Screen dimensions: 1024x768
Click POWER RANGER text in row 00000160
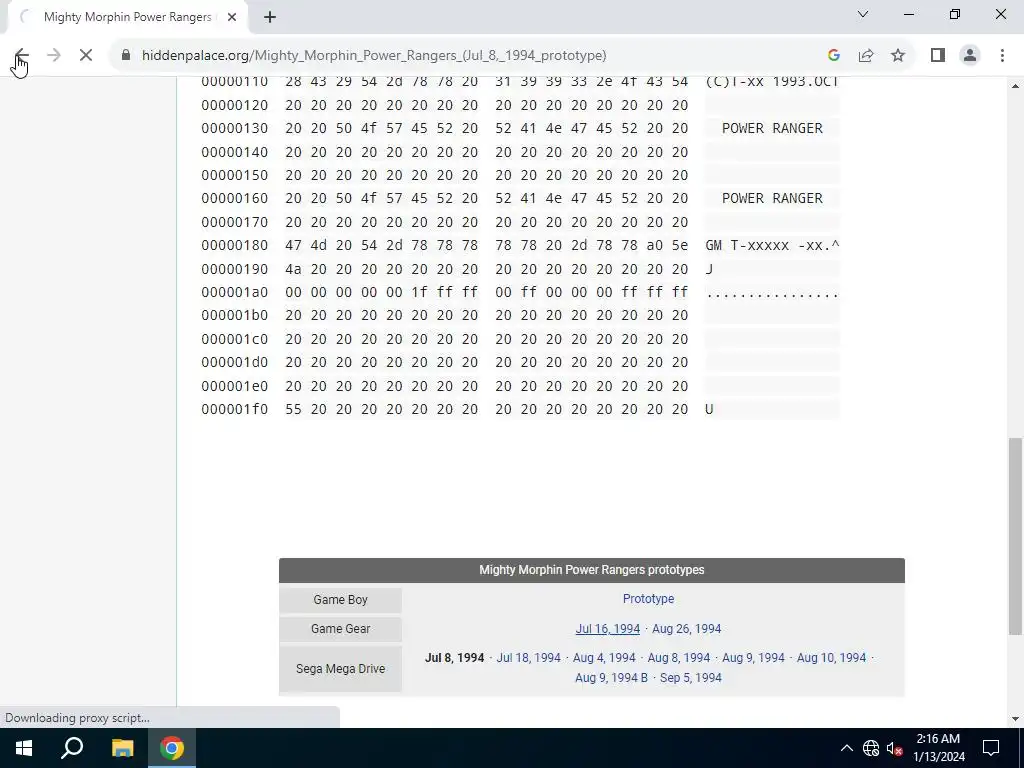pyautogui.click(x=772, y=199)
